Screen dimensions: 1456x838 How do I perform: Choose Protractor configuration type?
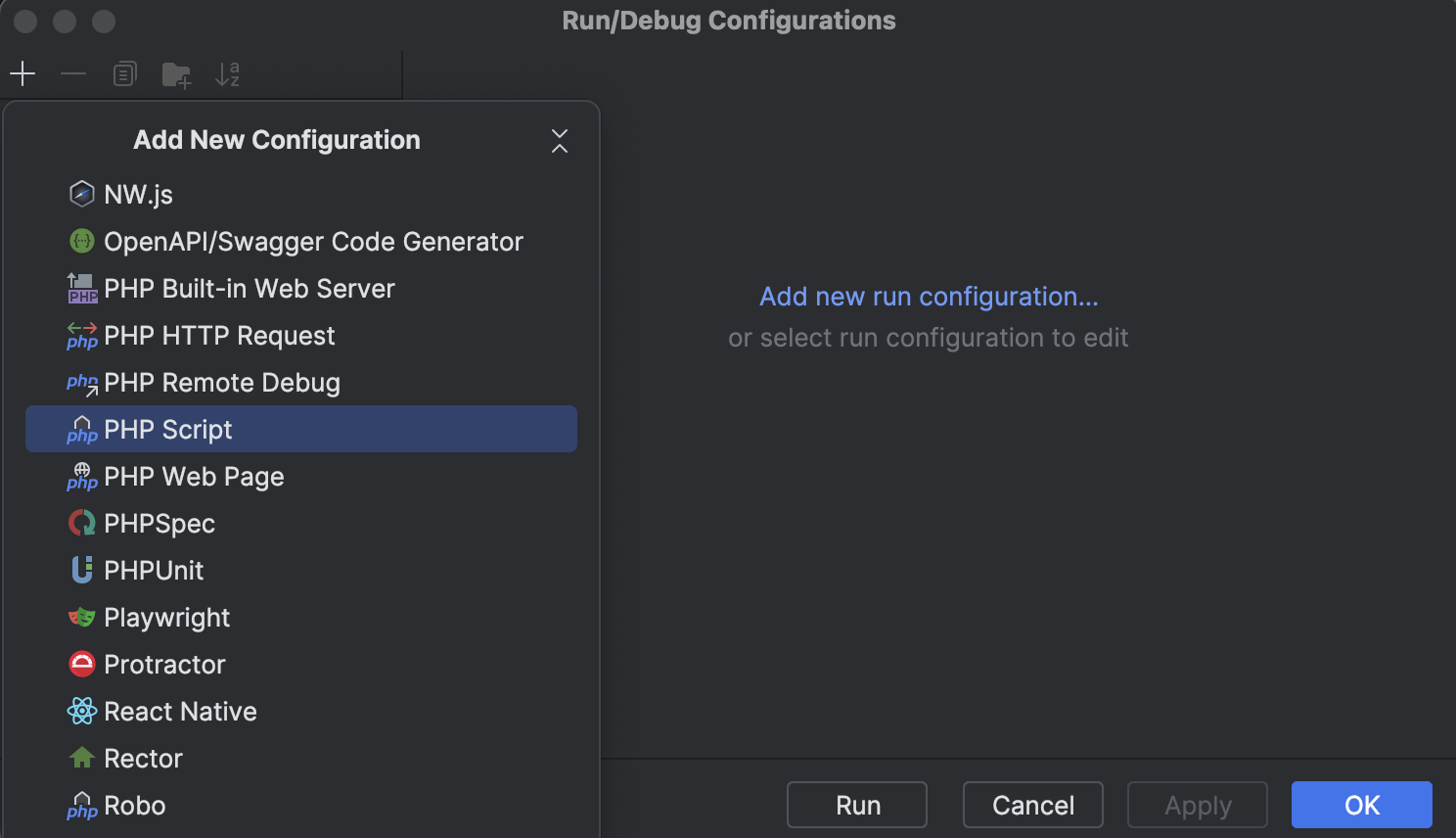(x=164, y=664)
